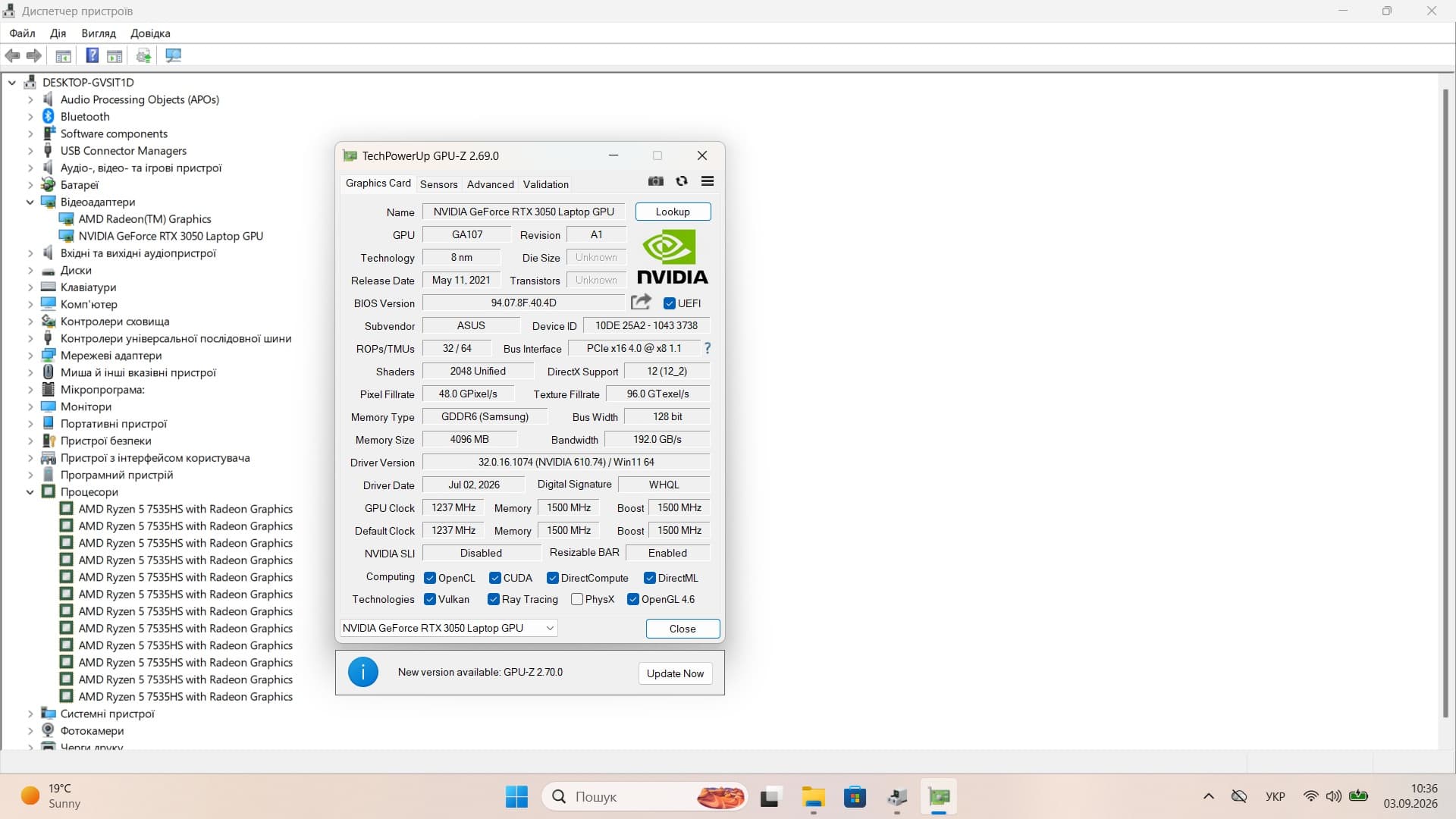1456x819 pixels.
Task: Expand the Монітори category
Action: 30,407
